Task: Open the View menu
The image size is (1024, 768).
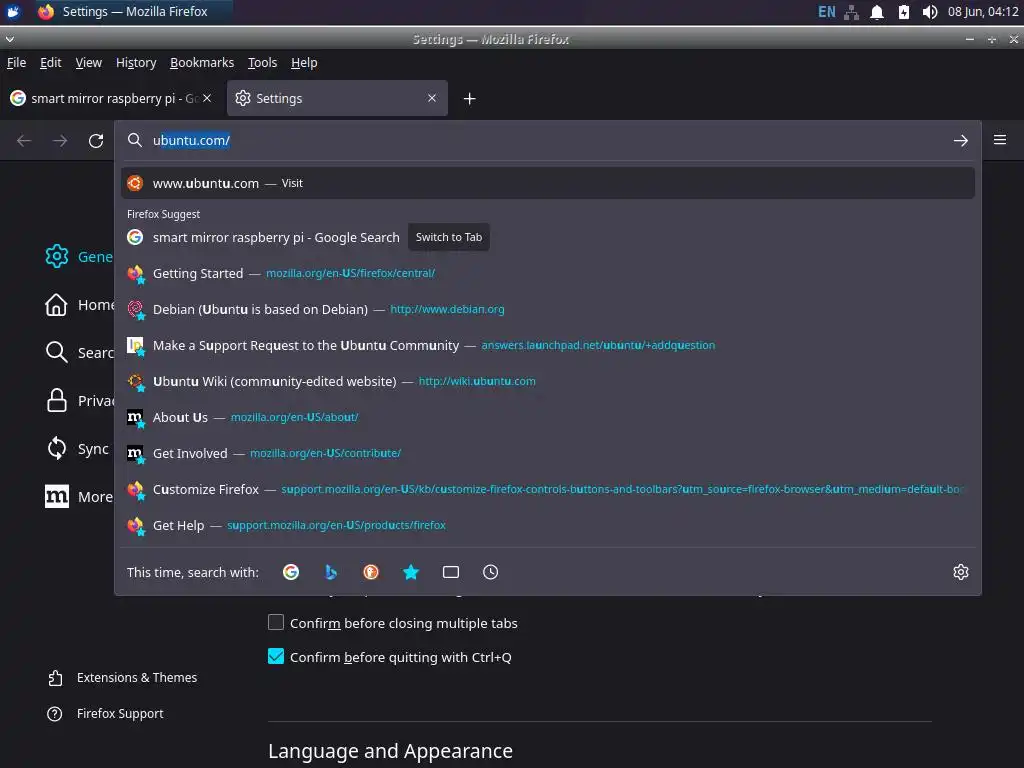Action: pyautogui.click(x=89, y=63)
